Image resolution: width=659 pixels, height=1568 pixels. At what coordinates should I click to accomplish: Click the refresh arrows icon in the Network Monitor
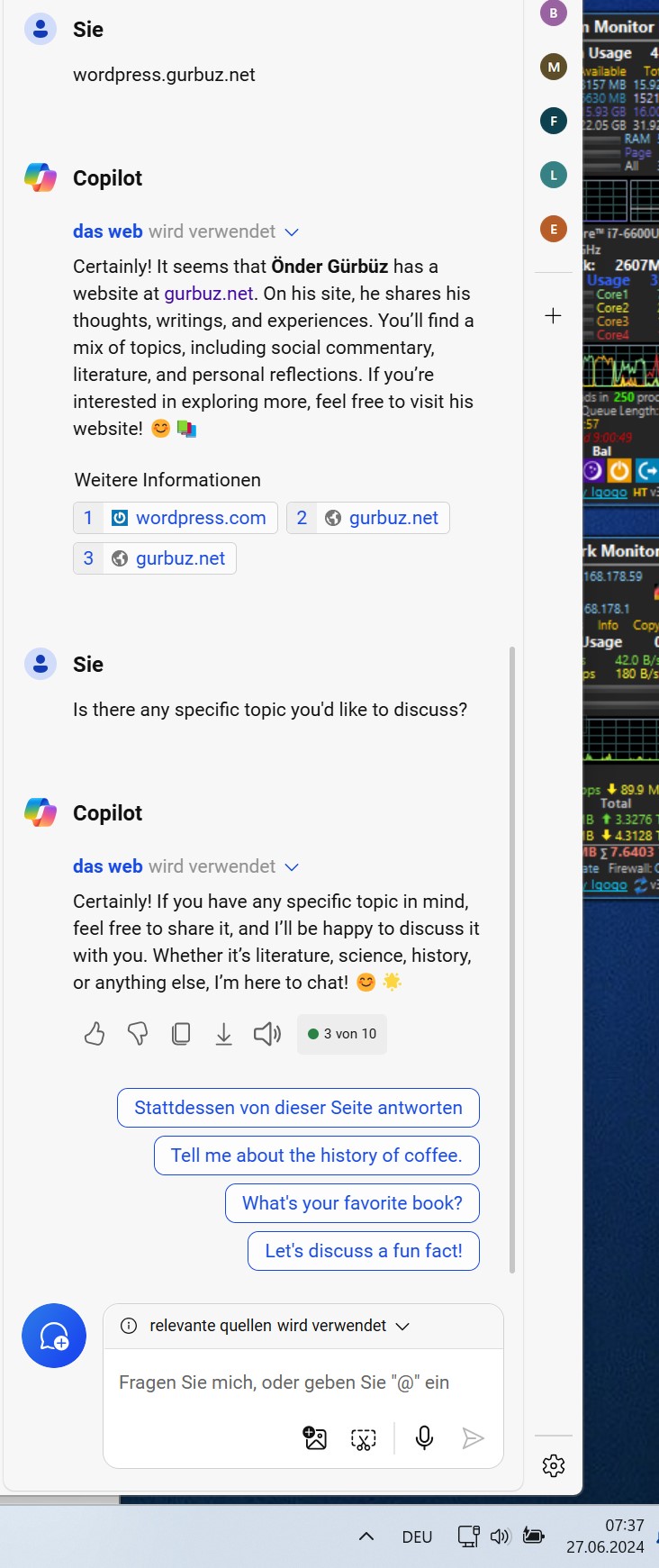(641, 885)
